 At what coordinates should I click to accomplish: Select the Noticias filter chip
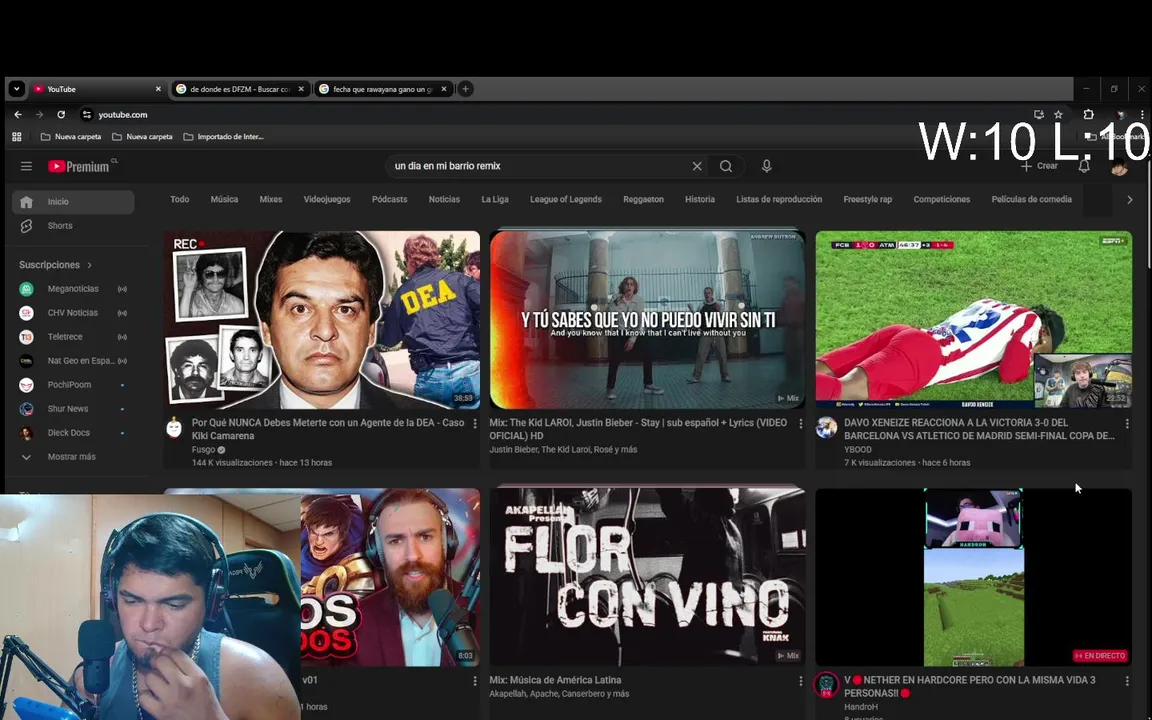tap(444, 199)
